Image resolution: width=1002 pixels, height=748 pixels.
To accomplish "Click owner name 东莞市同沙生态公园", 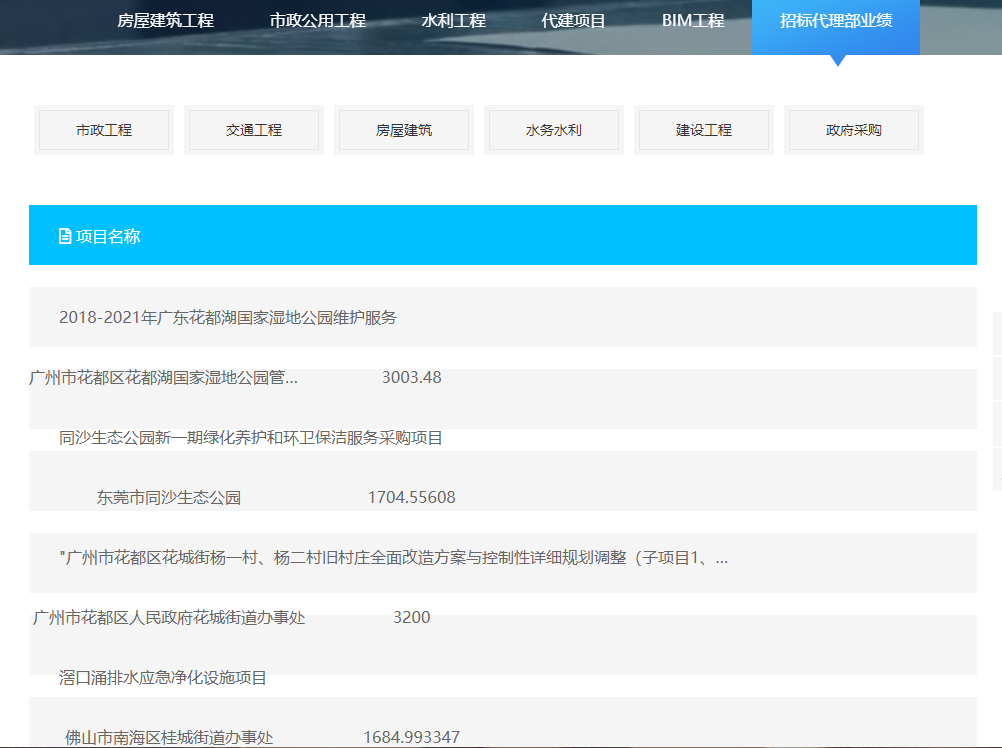I will (169, 498).
